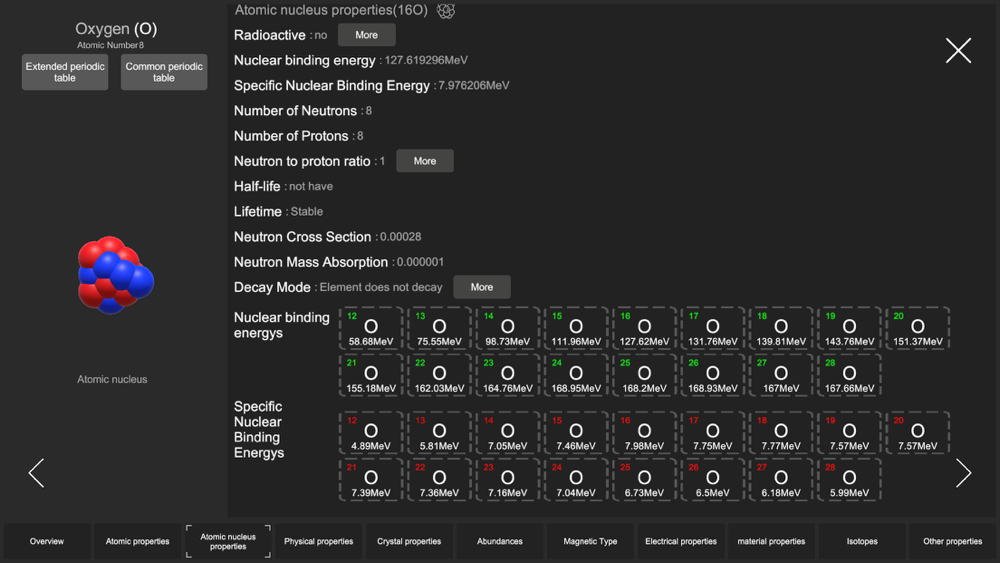The width and height of the screenshot is (1000, 563).
Task: Expand More details for Radioactive
Action: coord(366,35)
